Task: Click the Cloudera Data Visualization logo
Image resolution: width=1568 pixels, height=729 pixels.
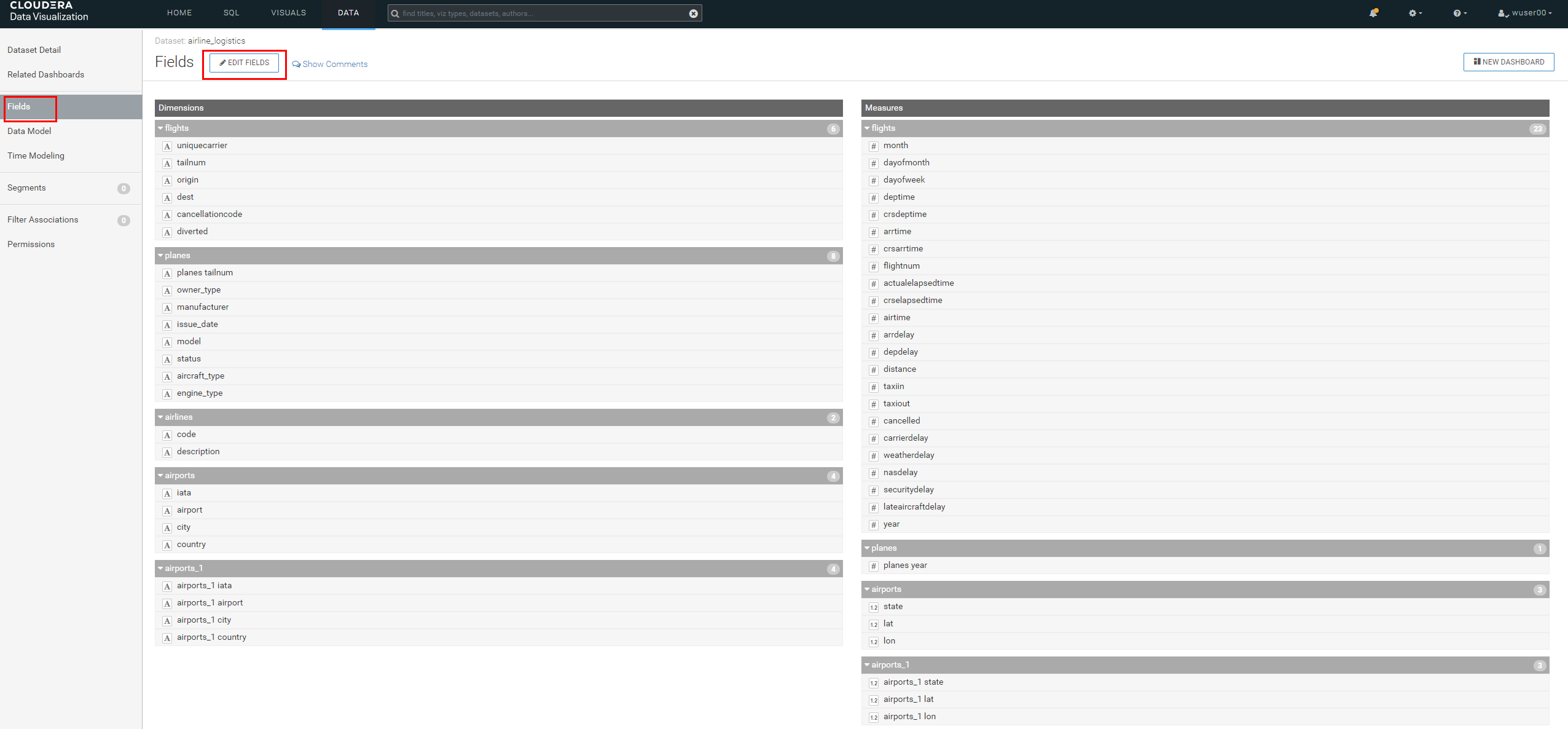Action: point(49,12)
